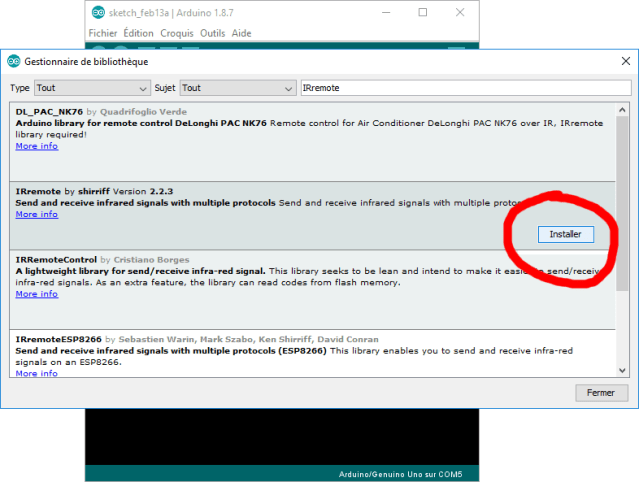The height and width of the screenshot is (482, 639).
Task: Open More info for IRRemoteControl
Action: coord(36,294)
